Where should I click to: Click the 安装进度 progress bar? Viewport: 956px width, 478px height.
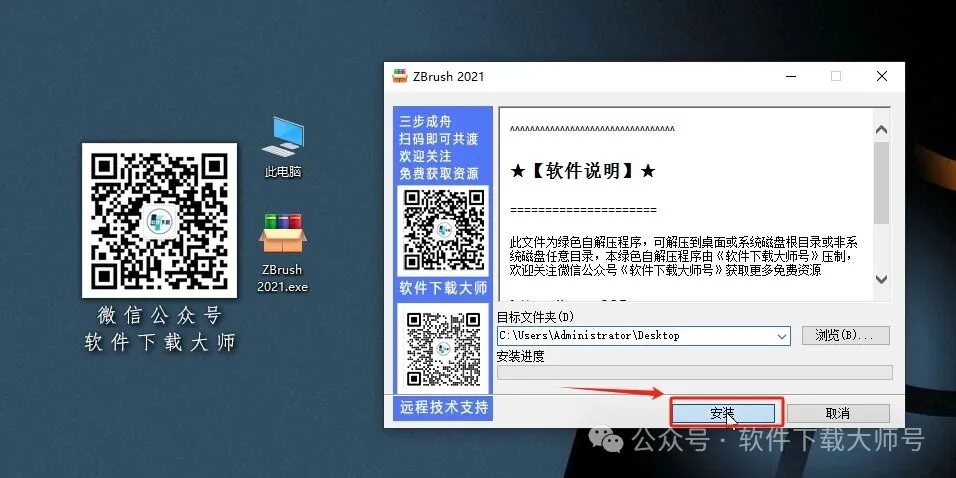(694, 373)
